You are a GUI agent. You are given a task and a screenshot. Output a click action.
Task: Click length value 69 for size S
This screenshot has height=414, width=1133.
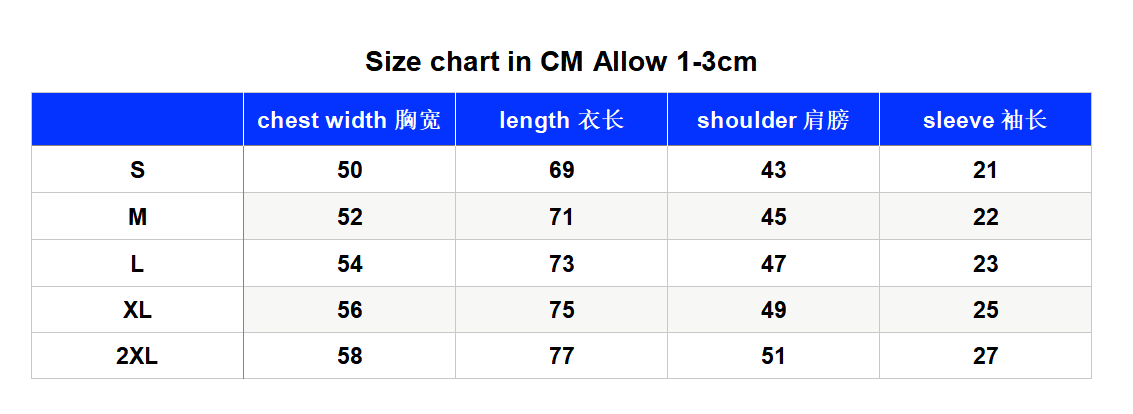[x=561, y=170]
